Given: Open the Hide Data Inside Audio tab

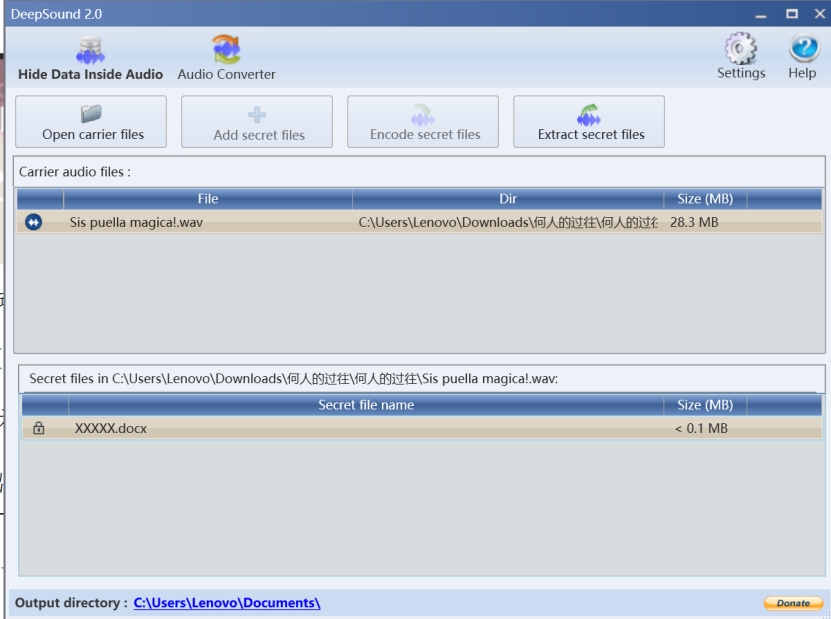Looking at the screenshot, I should pos(90,58).
